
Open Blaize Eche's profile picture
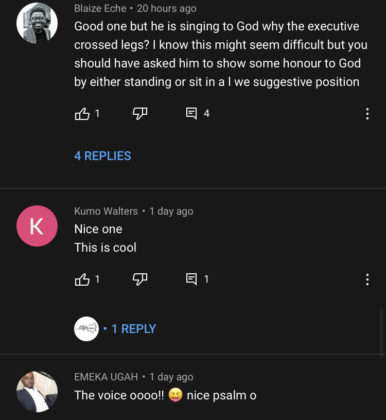[x=37, y=23]
